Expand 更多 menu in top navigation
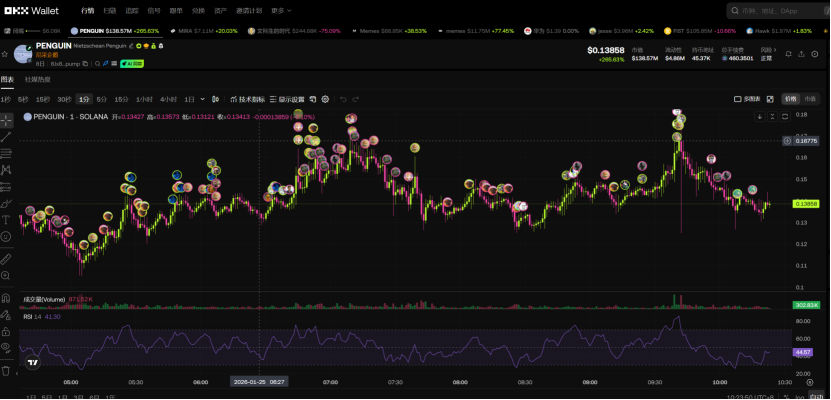 coord(280,11)
